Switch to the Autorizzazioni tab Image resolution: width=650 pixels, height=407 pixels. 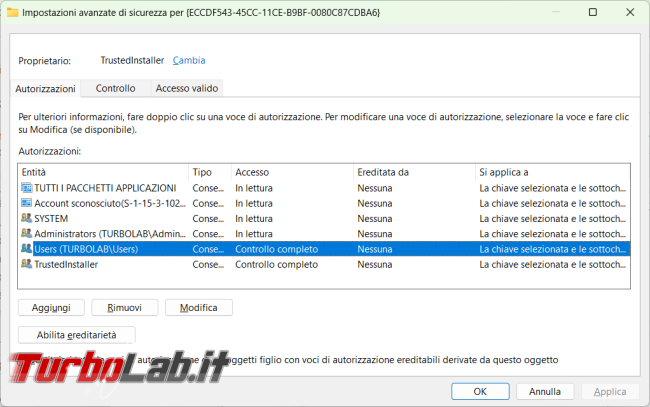pyautogui.click(x=46, y=89)
